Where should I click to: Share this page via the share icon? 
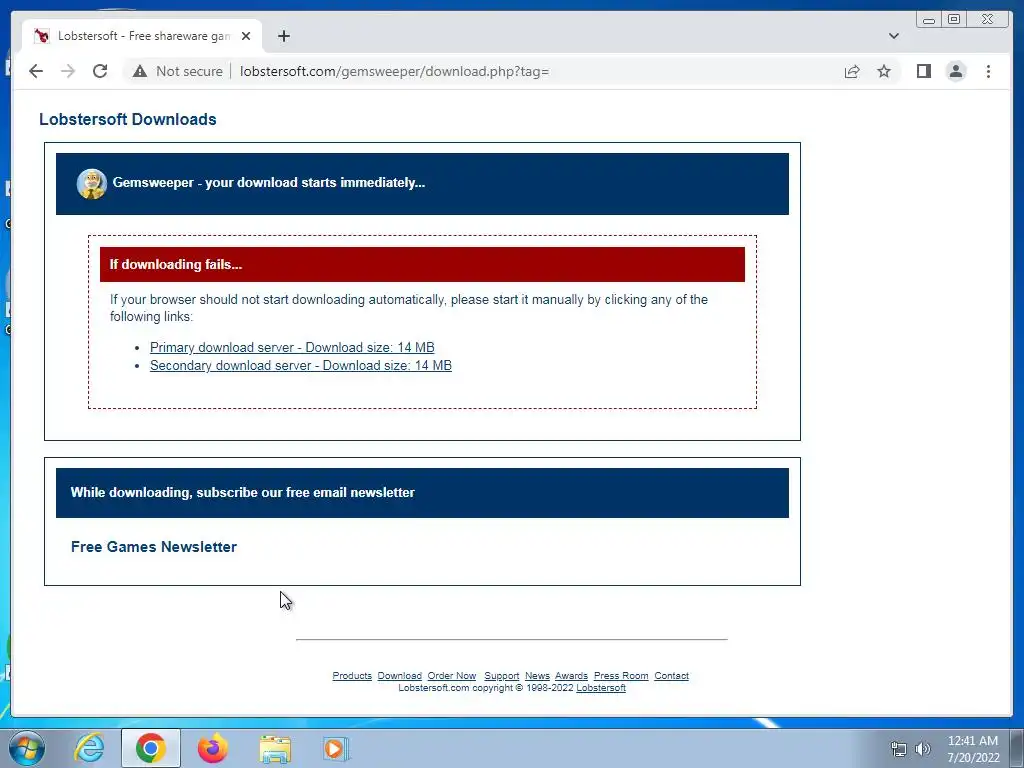pos(852,71)
